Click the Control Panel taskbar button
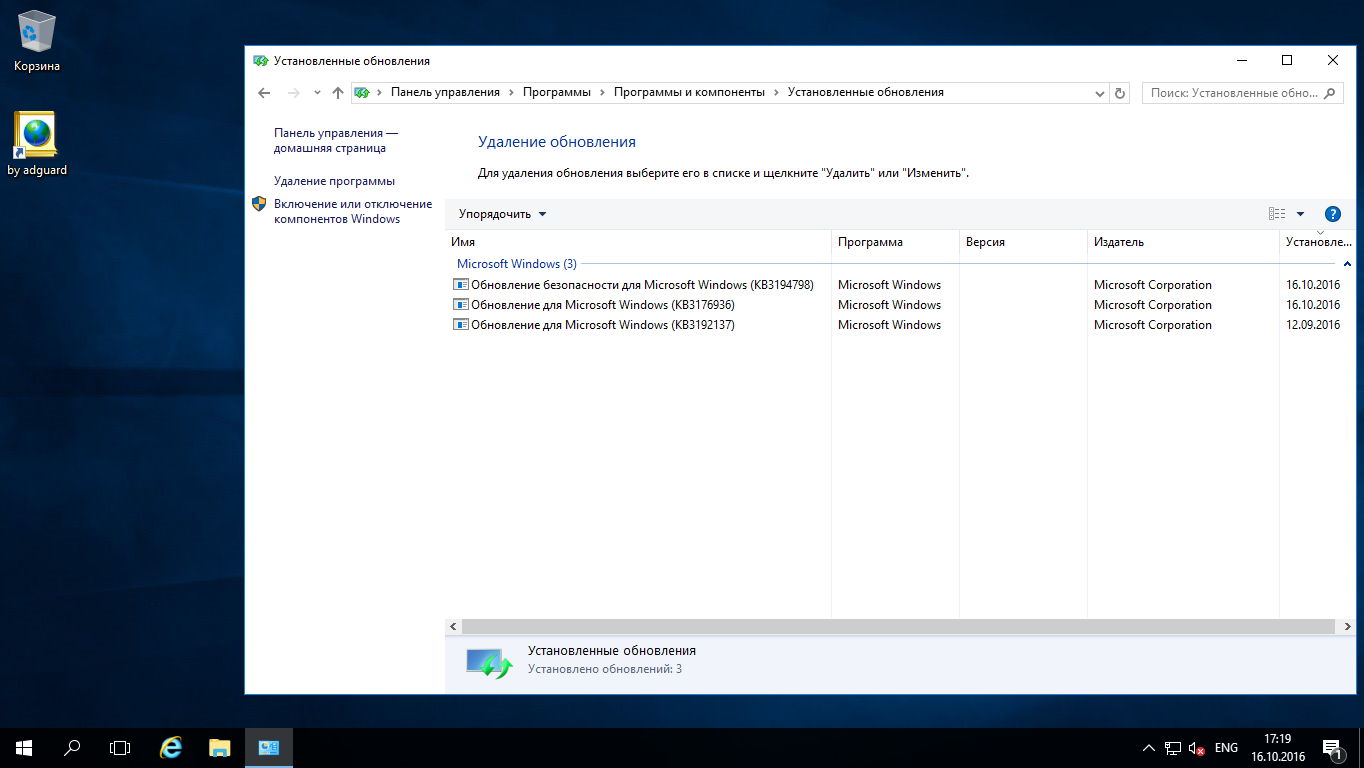This screenshot has width=1364, height=768. tap(269, 748)
